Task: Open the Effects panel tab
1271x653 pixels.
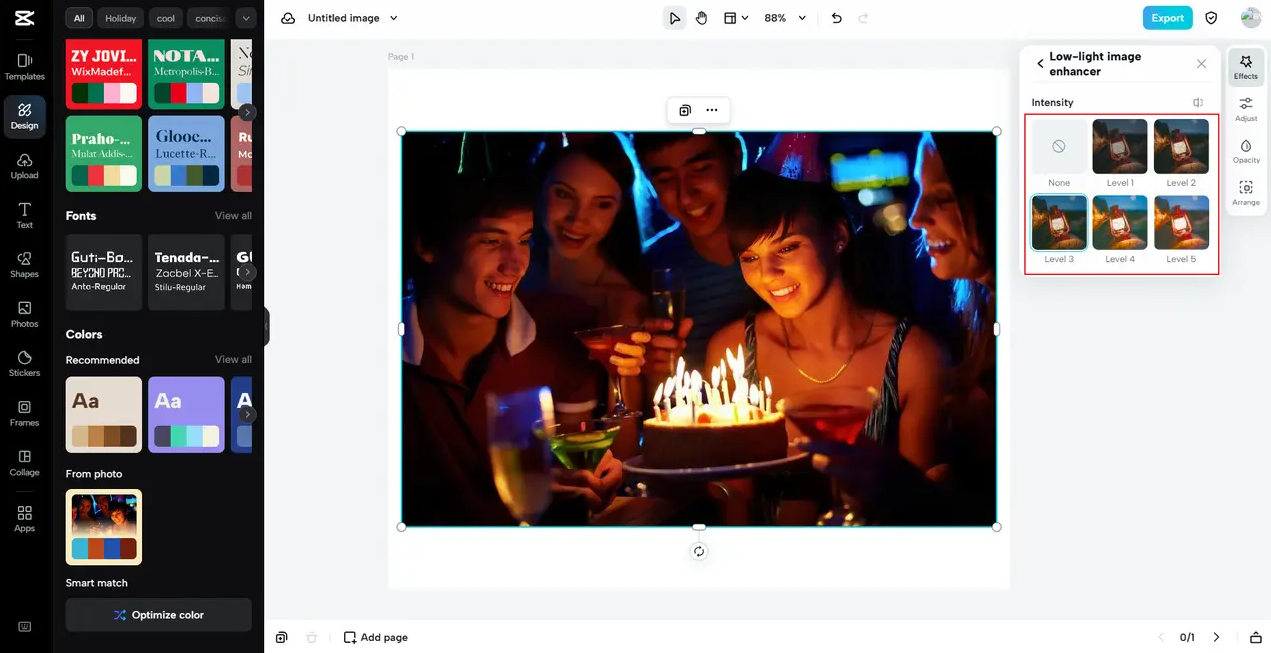Action: tap(1246, 67)
